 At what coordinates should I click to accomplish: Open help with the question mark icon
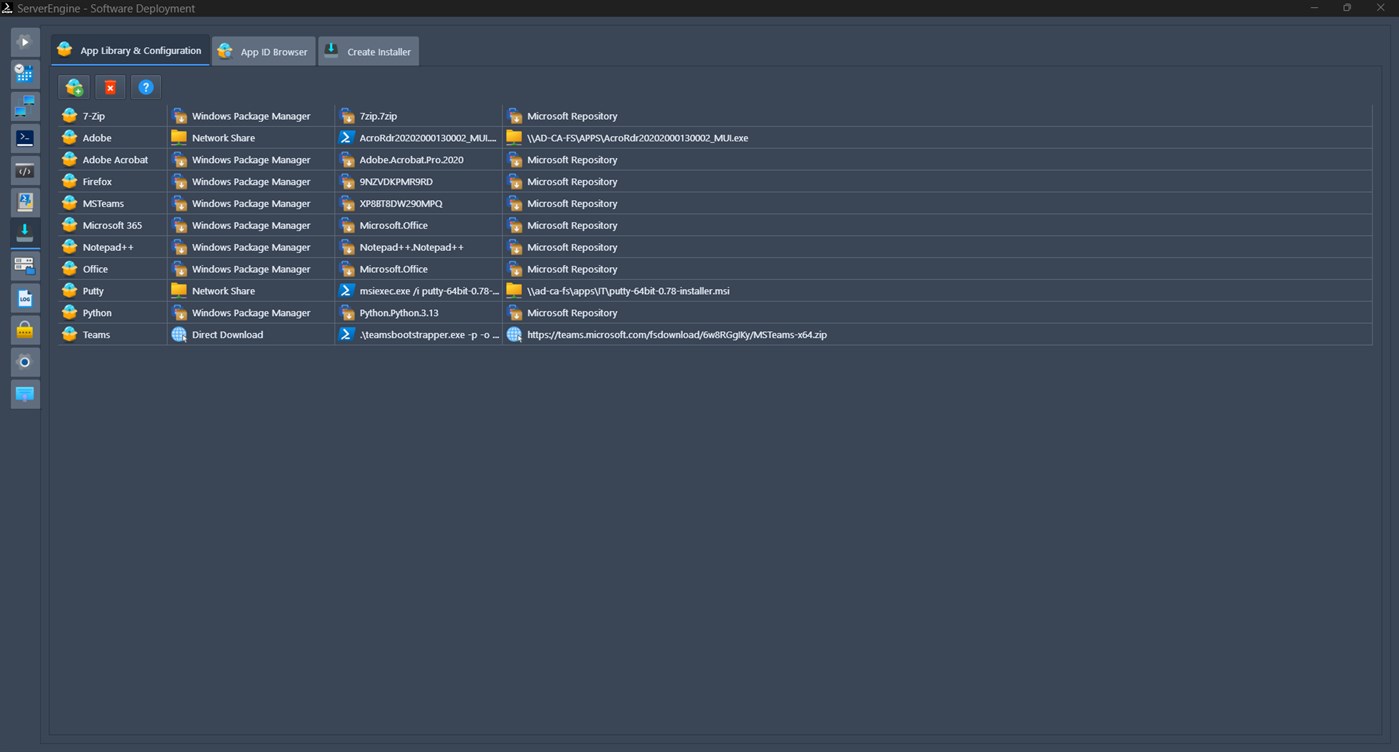click(x=146, y=87)
